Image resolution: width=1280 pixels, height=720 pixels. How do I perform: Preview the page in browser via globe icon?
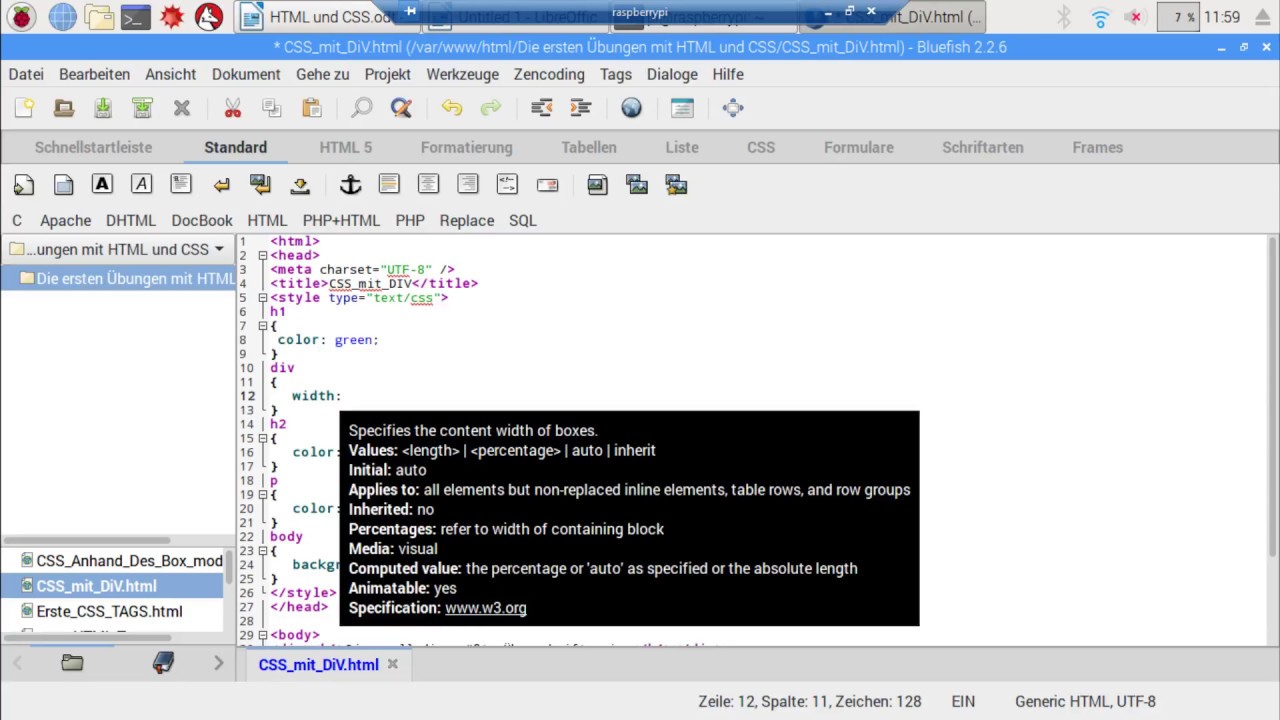pos(631,108)
